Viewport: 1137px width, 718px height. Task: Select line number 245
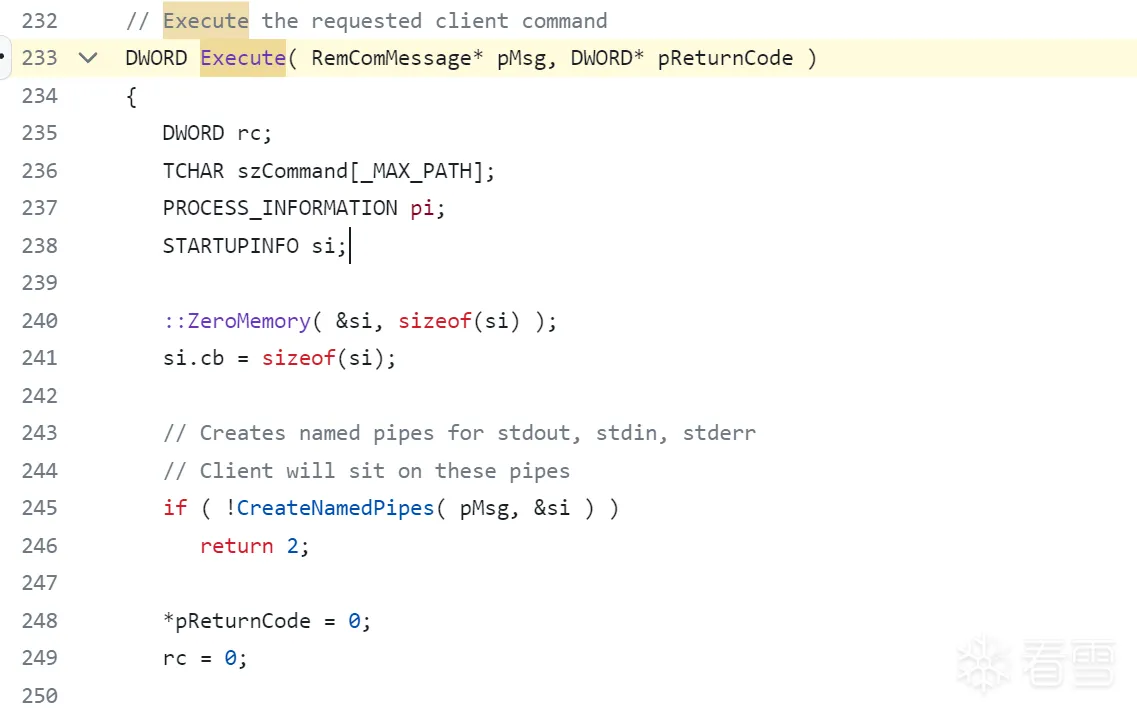coord(39,507)
